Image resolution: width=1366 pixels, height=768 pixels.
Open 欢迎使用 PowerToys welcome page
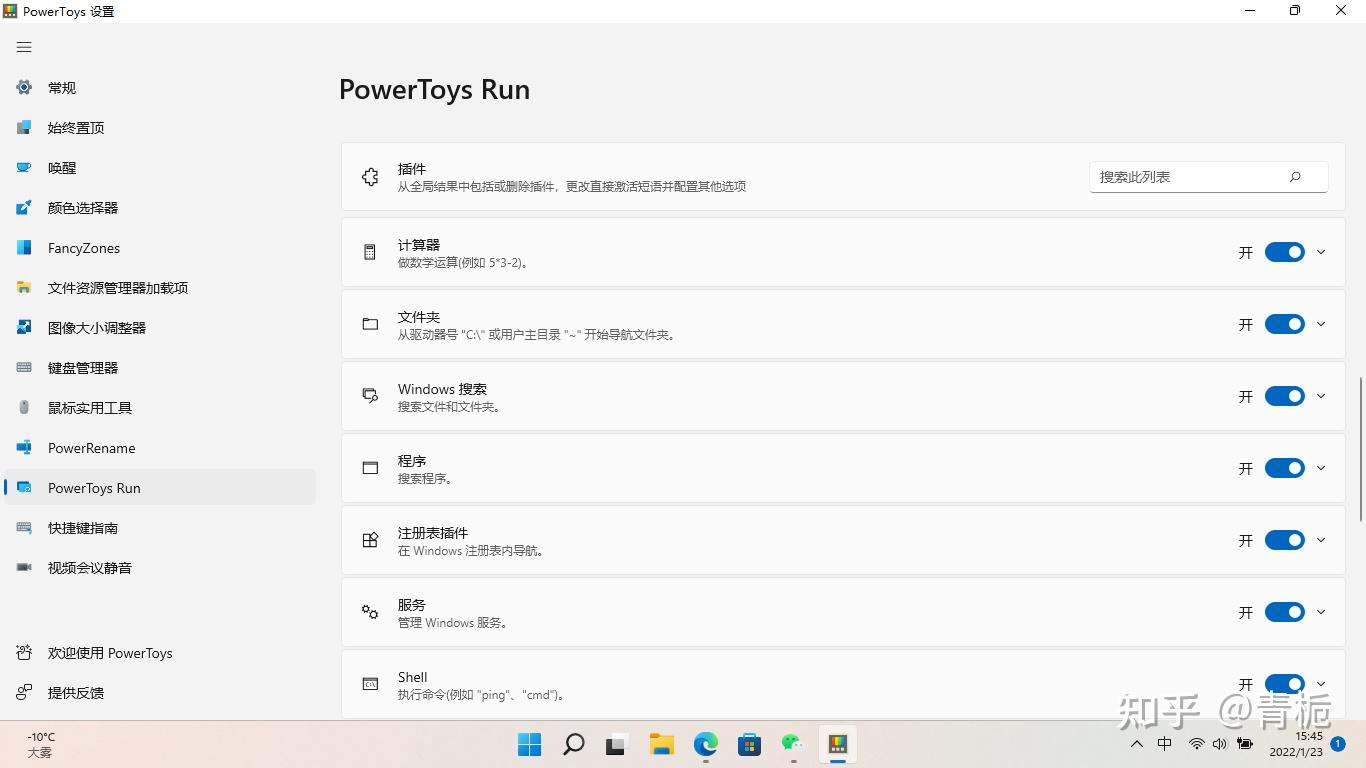(x=110, y=652)
